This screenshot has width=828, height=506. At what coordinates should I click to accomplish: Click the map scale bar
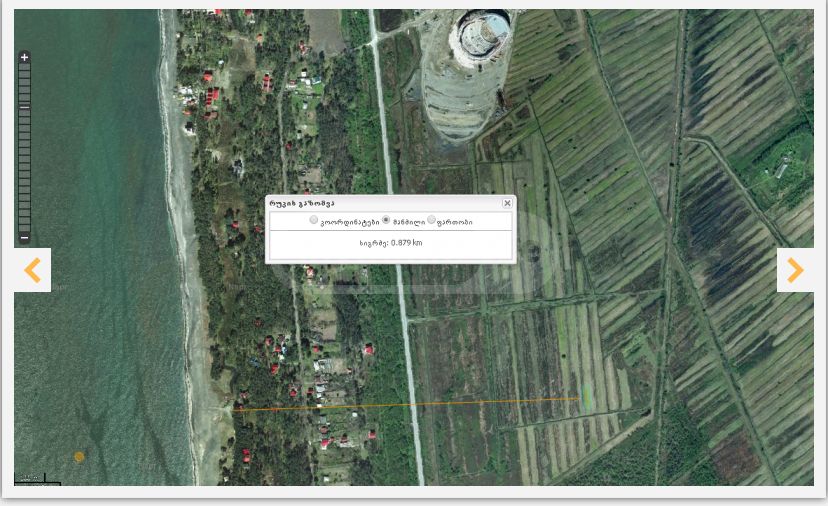point(37,480)
